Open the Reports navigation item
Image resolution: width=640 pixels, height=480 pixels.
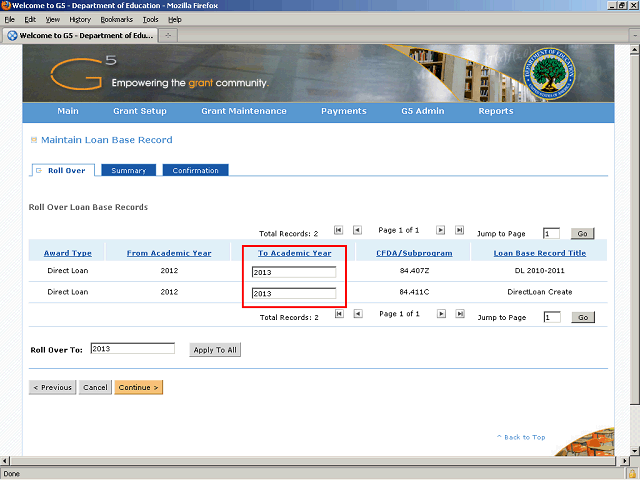click(x=496, y=111)
